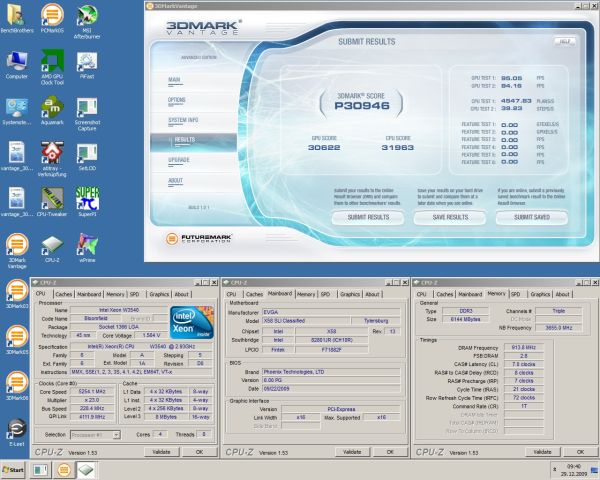Open the Screenshot Capture desktop icon
Screen dimensions: 600x480
pyautogui.click(x=88, y=107)
